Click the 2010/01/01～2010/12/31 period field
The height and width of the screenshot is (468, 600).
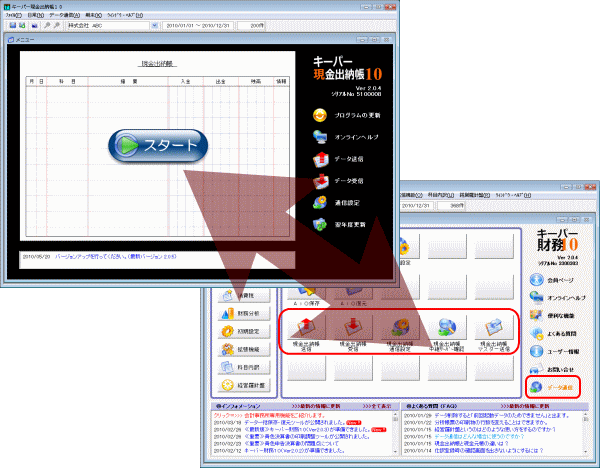pos(198,26)
